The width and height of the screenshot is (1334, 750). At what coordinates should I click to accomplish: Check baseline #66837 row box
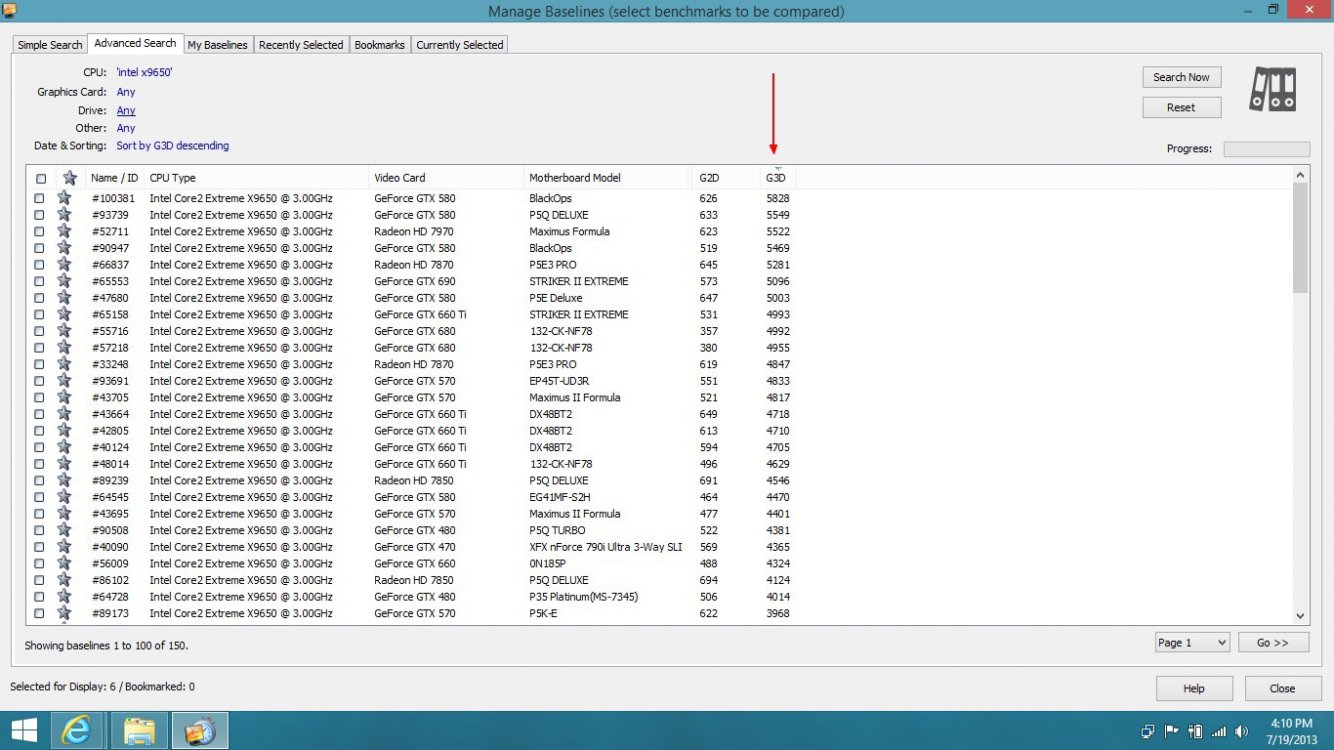(x=40, y=265)
